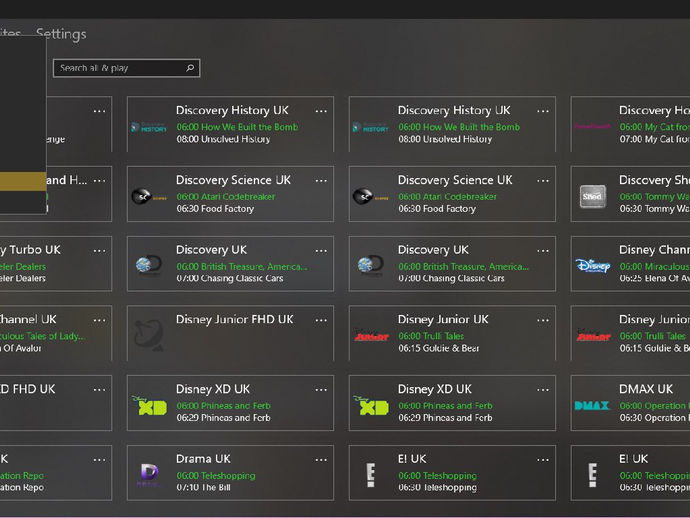
Task: Open the Settings tab
Action: coord(61,34)
